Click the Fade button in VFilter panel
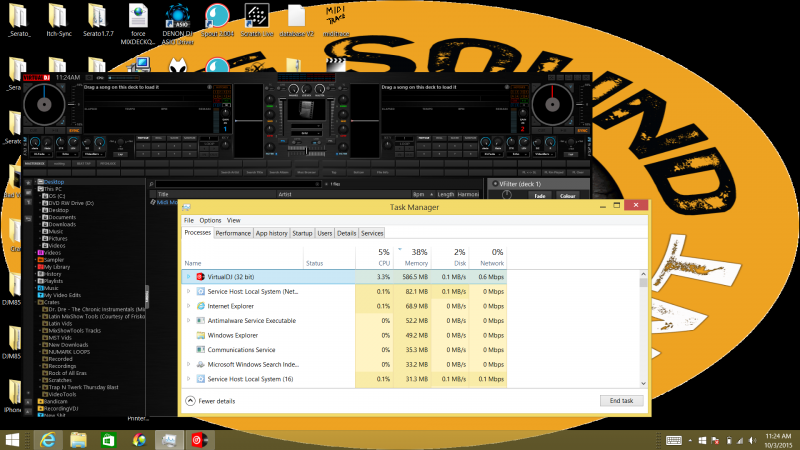This screenshot has height=450, width=800. (540, 196)
